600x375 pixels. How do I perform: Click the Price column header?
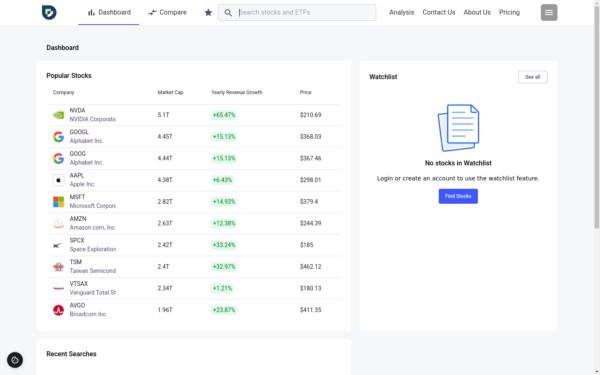[305, 92]
